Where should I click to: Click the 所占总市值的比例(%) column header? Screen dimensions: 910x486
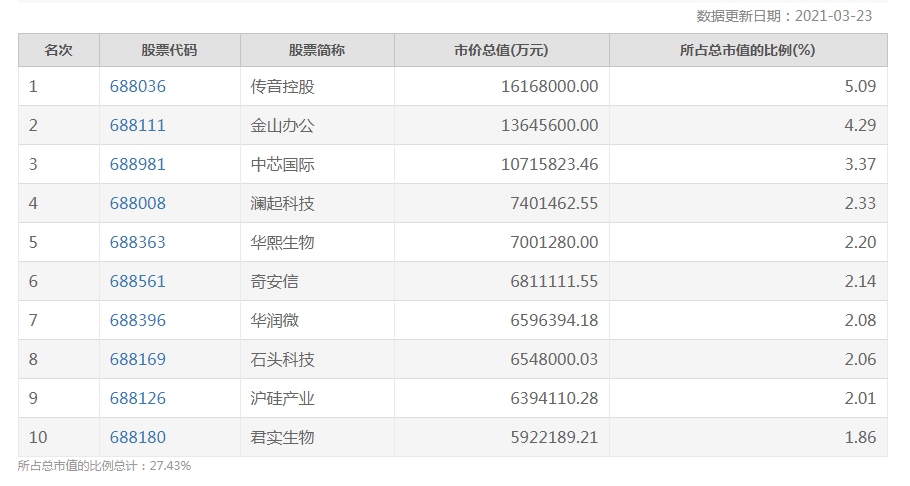[748, 50]
